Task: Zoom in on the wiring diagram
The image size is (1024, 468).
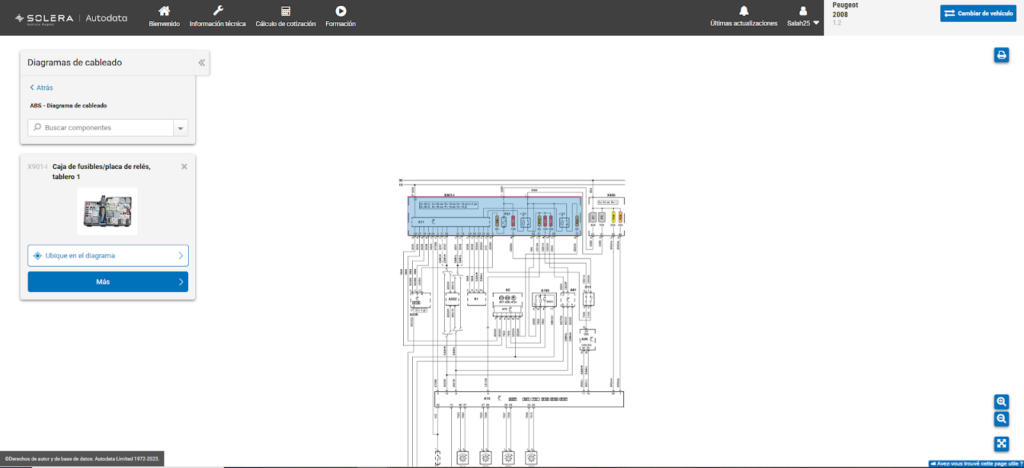Action: (x=1001, y=401)
